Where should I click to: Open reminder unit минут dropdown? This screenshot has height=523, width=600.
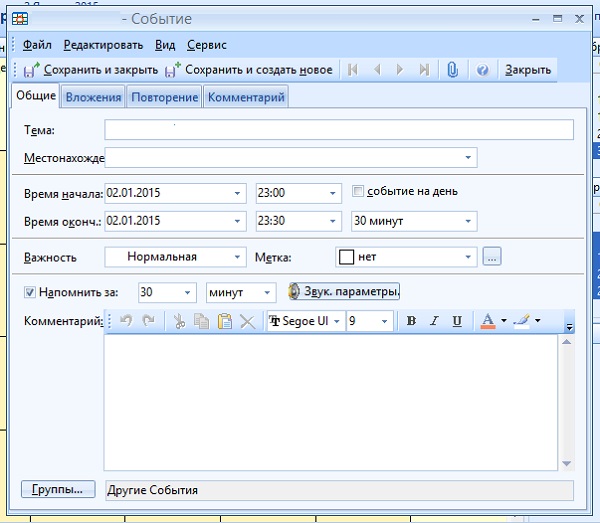(x=267, y=293)
